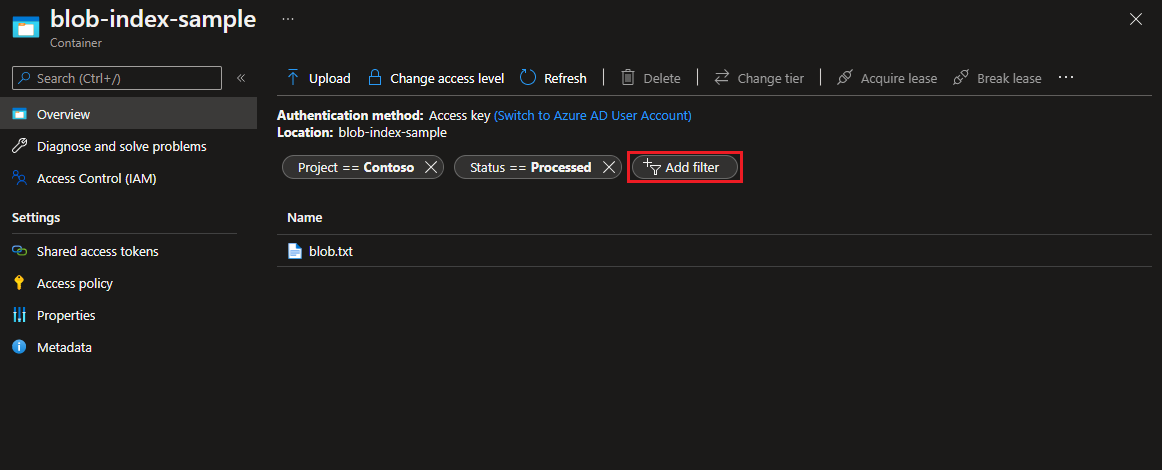Click the Refresh circular arrow icon
The width and height of the screenshot is (1162, 470).
[528, 78]
